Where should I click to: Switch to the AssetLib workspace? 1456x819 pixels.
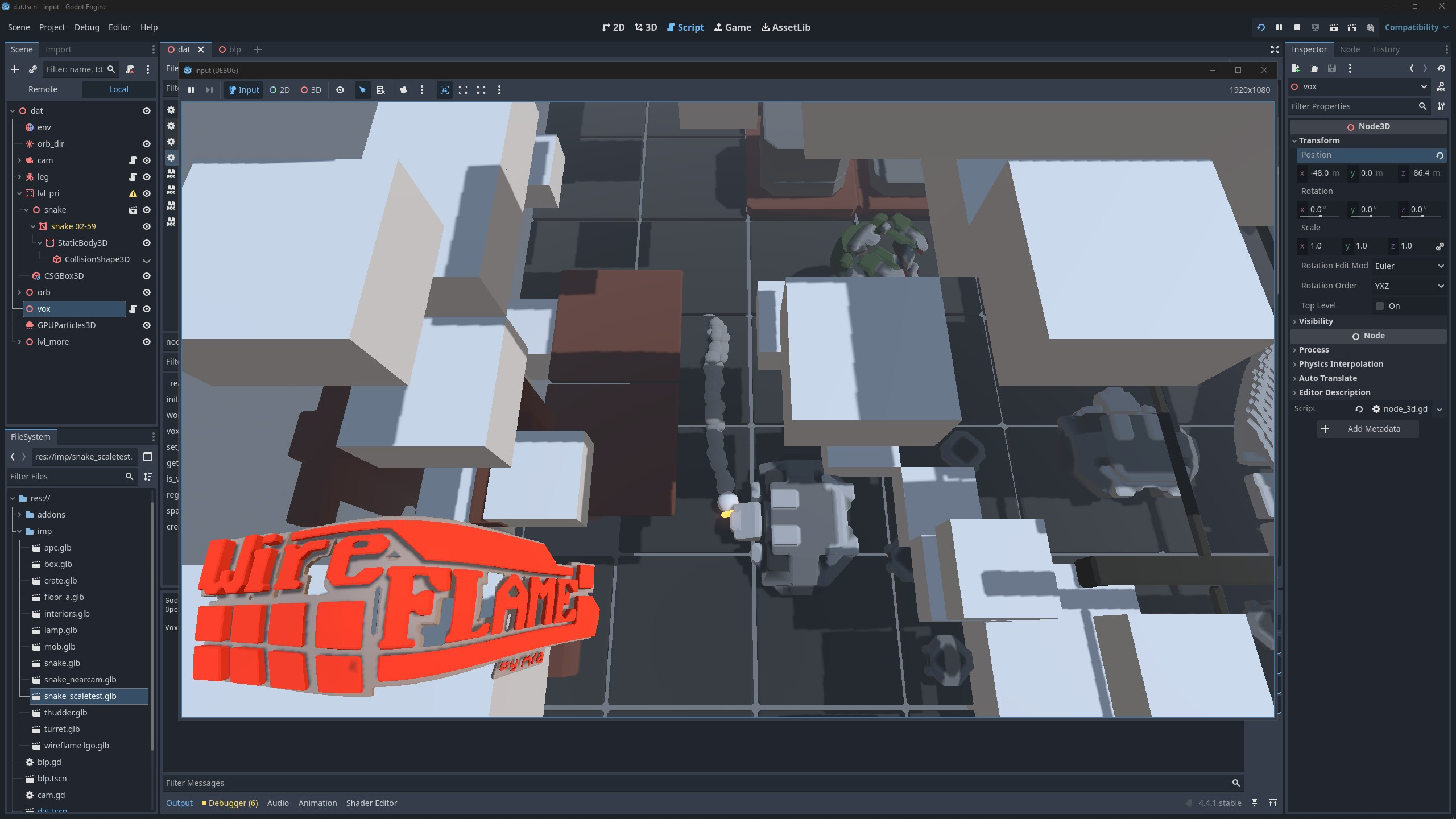click(786, 27)
